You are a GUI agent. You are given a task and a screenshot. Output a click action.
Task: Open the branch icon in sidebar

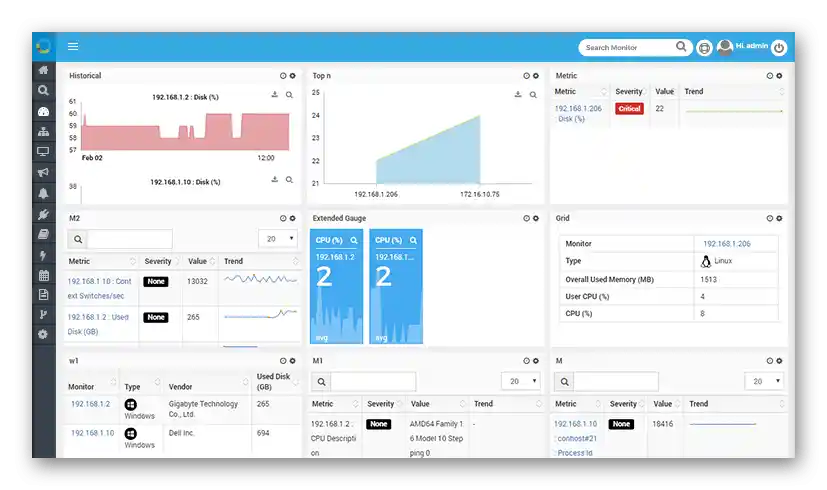(43, 315)
